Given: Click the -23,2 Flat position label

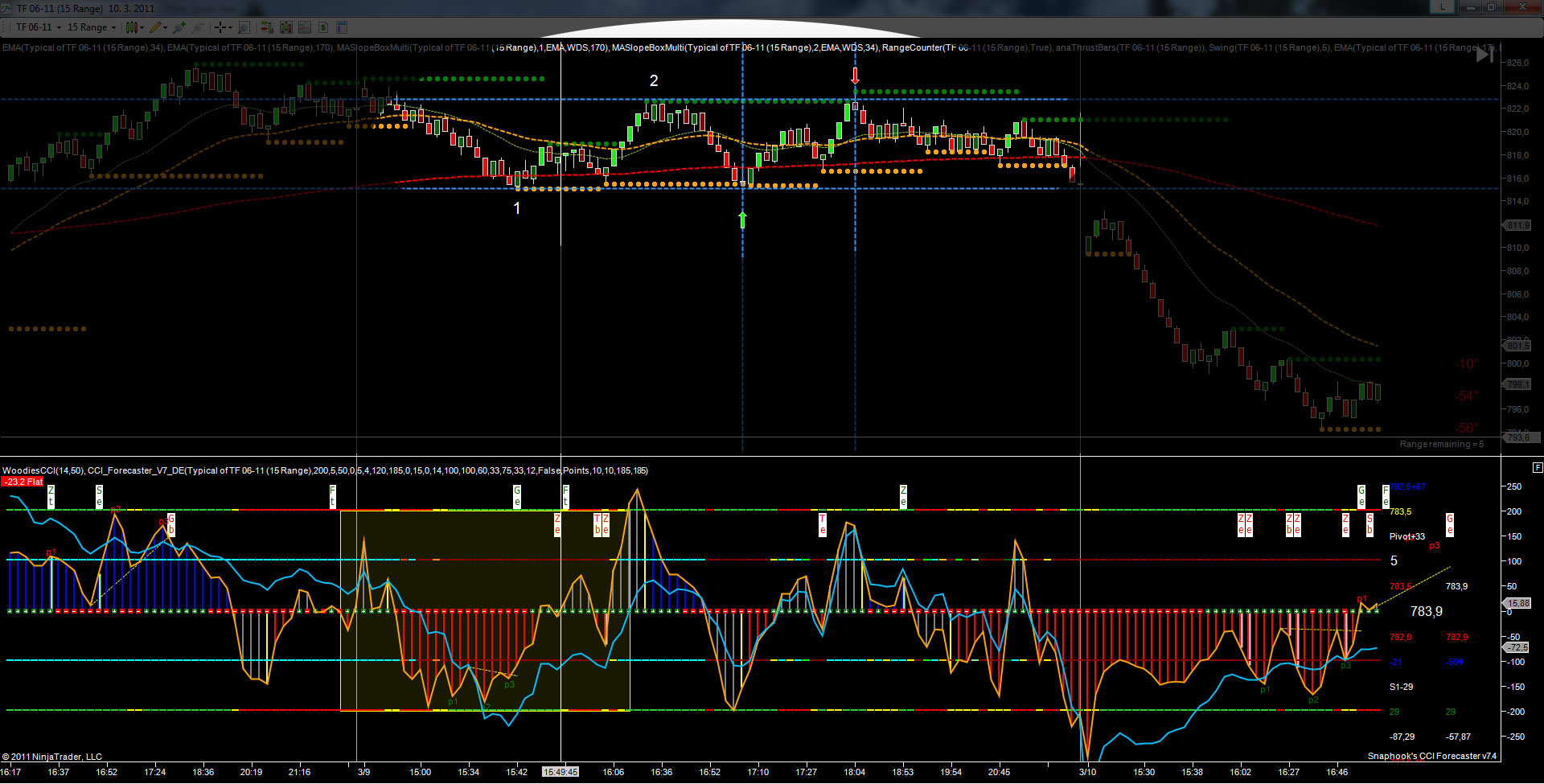Looking at the screenshot, I should [x=23, y=482].
